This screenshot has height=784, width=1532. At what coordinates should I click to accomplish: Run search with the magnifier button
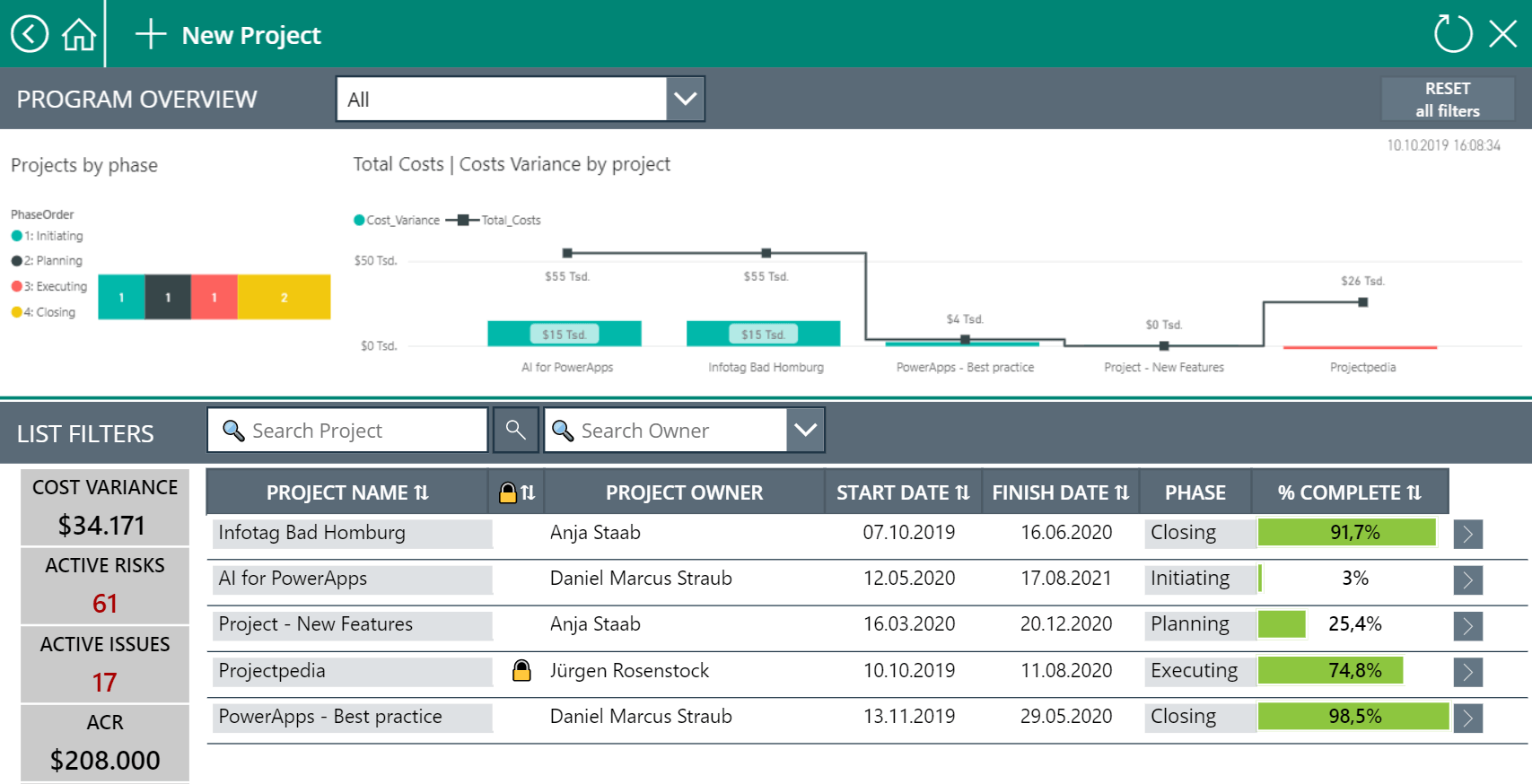pyautogui.click(x=515, y=431)
